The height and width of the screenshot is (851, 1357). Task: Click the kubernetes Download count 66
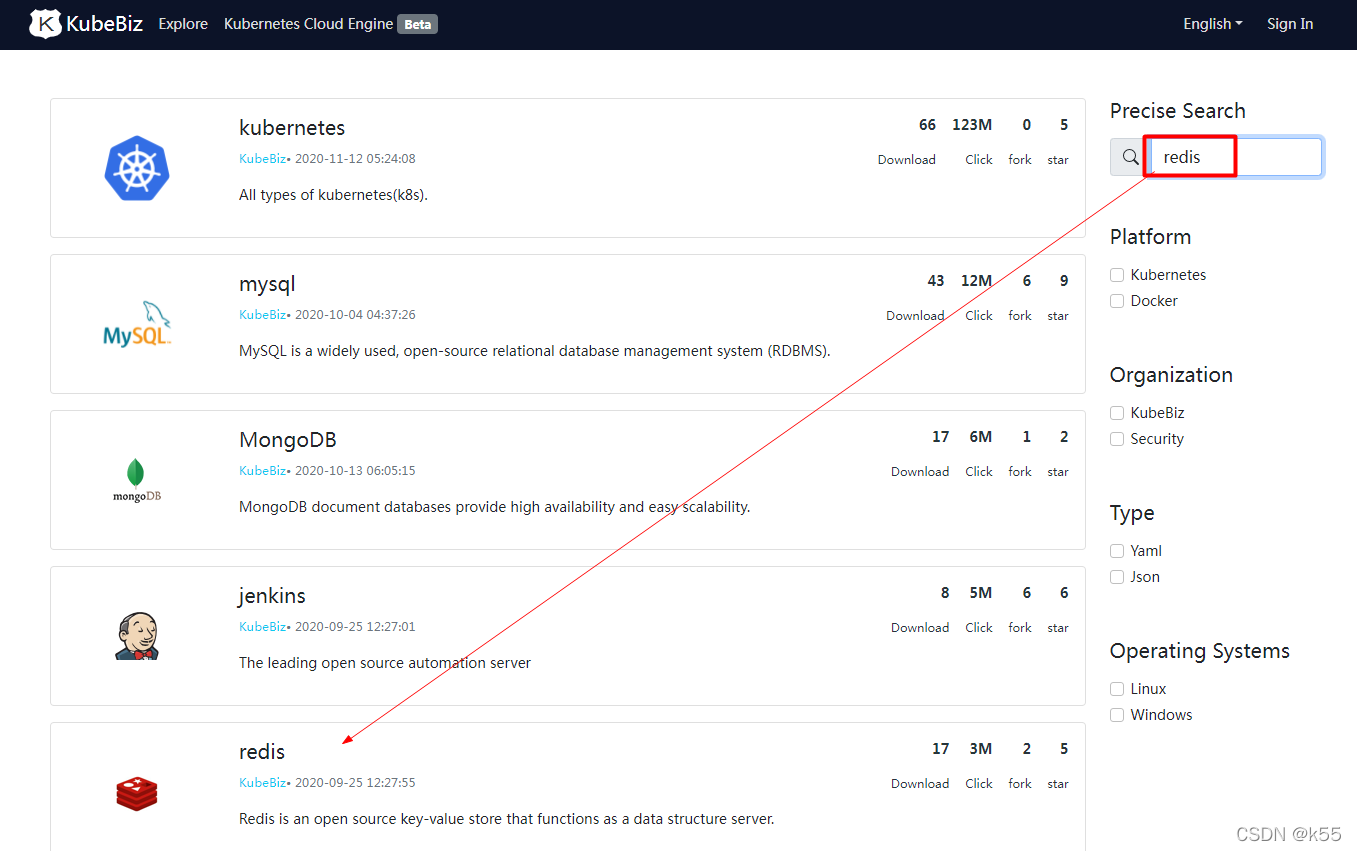(x=927, y=125)
